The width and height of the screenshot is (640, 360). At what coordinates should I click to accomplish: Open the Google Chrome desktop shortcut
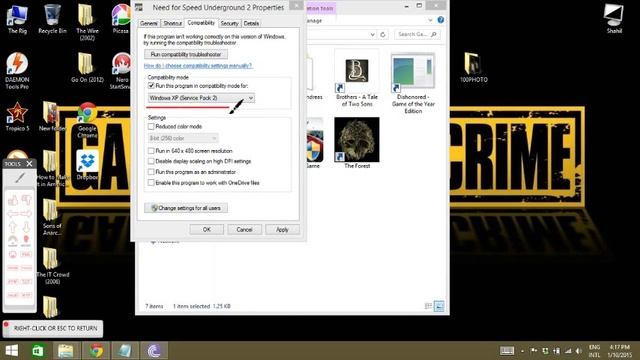pyautogui.click(x=87, y=120)
